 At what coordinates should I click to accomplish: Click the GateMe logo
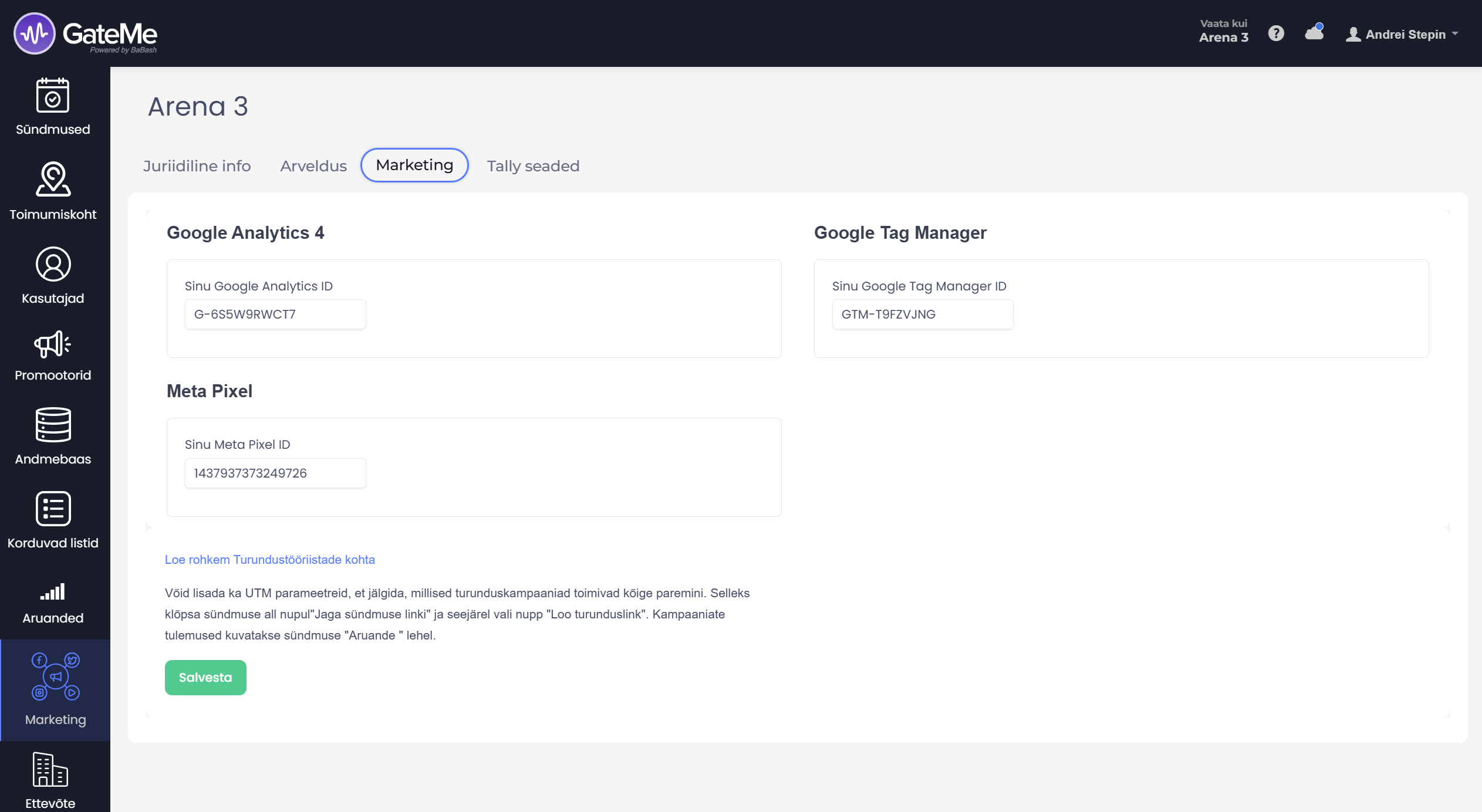click(86, 33)
